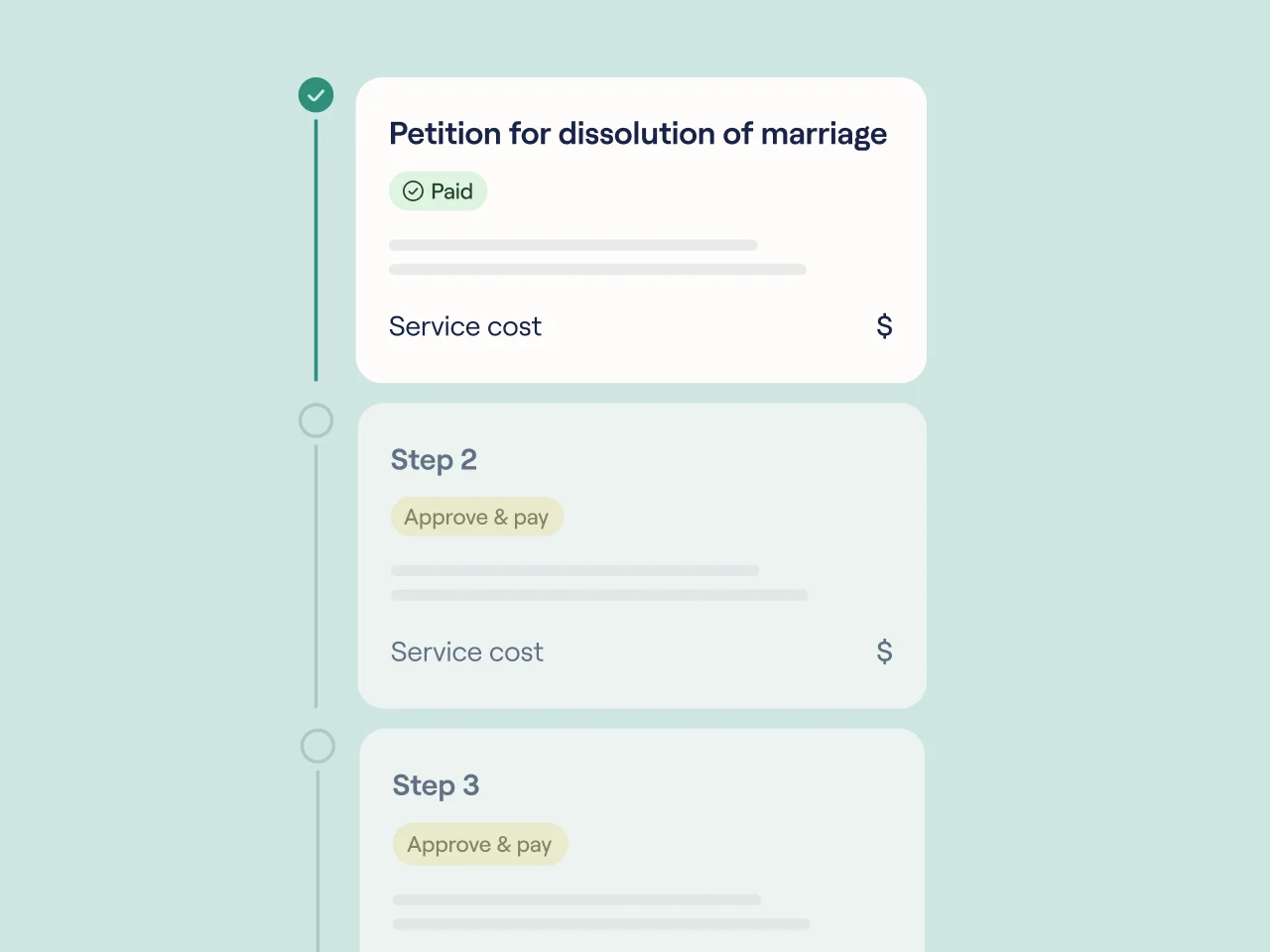Click the placeholder text lines in Step 3
1270x952 pixels.
pyautogui.click(x=599, y=911)
